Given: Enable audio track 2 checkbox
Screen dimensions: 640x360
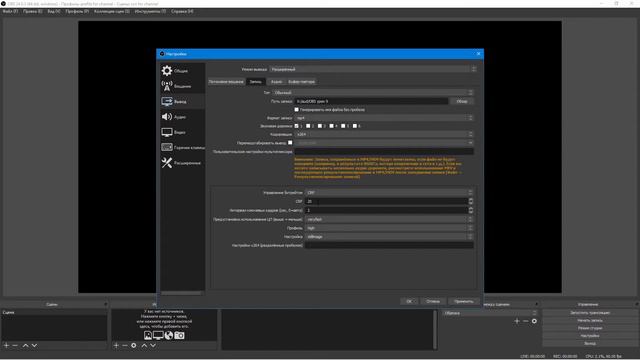Looking at the screenshot, I should (x=308, y=126).
